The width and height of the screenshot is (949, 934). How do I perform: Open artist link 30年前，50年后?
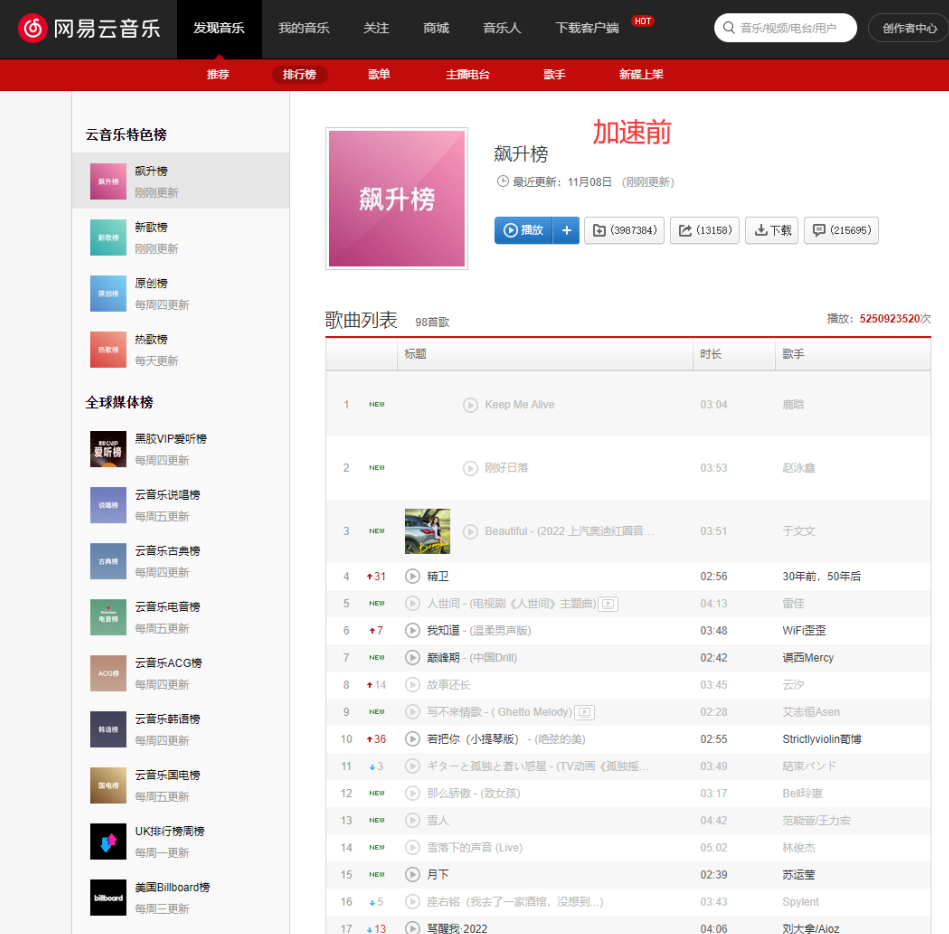point(821,576)
